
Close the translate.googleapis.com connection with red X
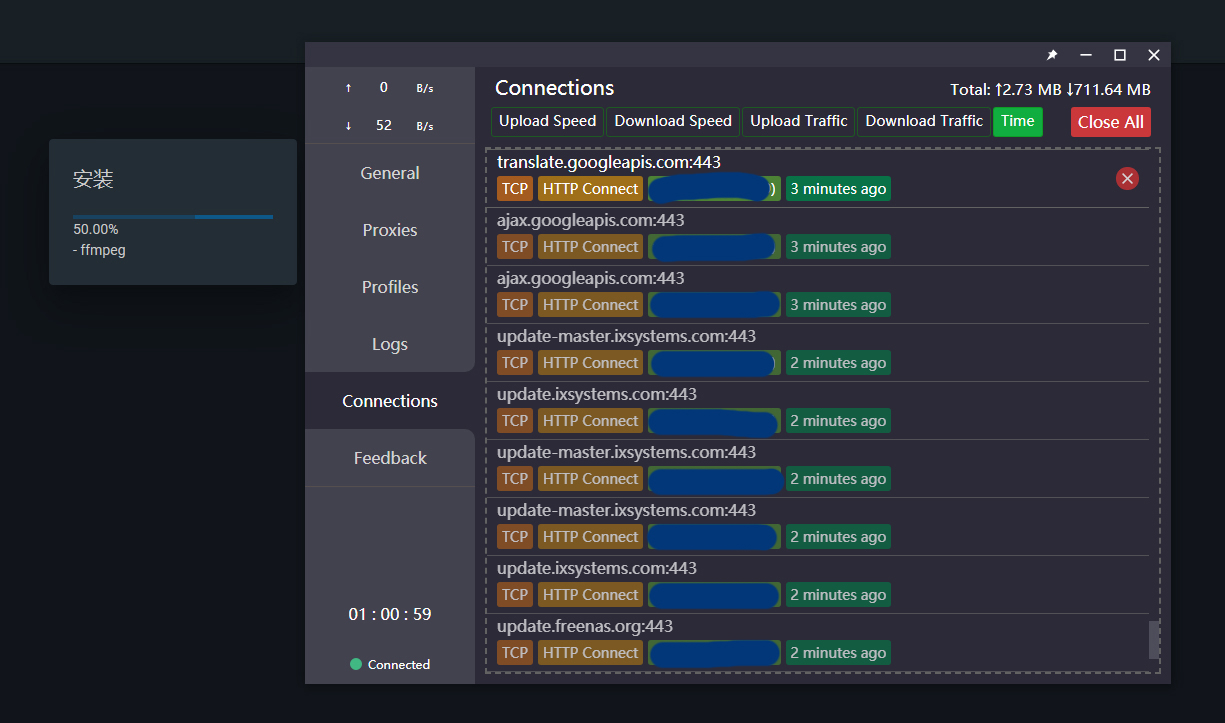[1127, 178]
